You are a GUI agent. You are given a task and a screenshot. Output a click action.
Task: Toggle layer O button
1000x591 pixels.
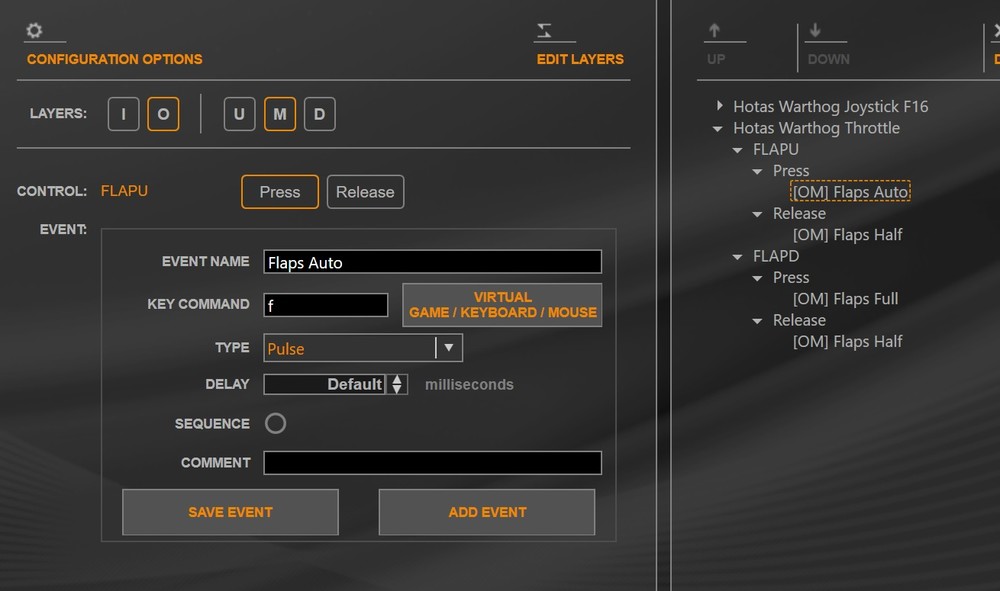click(163, 114)
